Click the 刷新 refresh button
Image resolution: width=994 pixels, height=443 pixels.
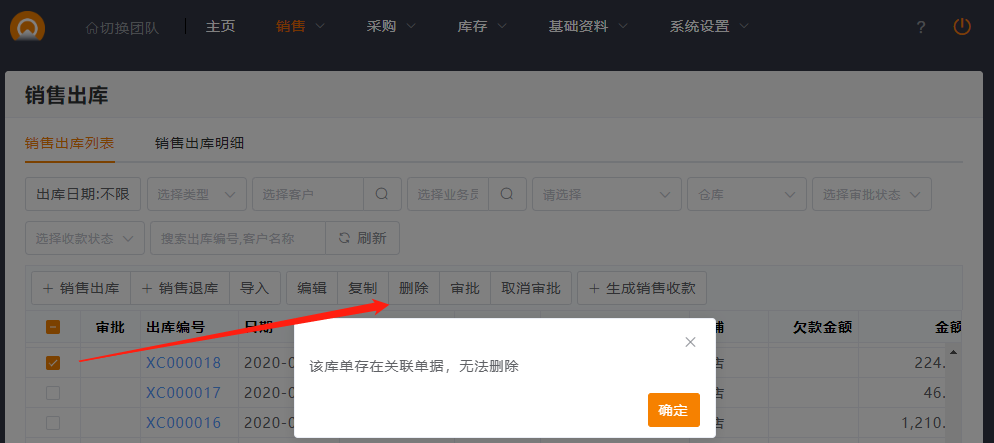click(x=363, y=238)
